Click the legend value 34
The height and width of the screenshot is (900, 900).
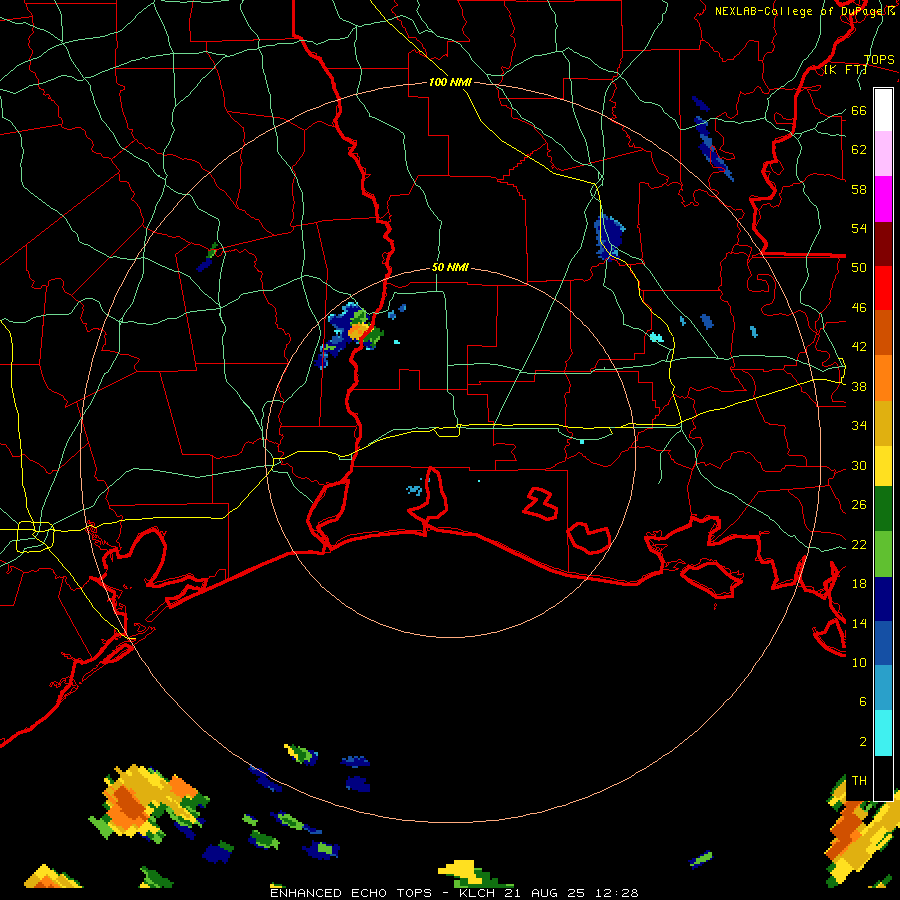tap(859, 426)
